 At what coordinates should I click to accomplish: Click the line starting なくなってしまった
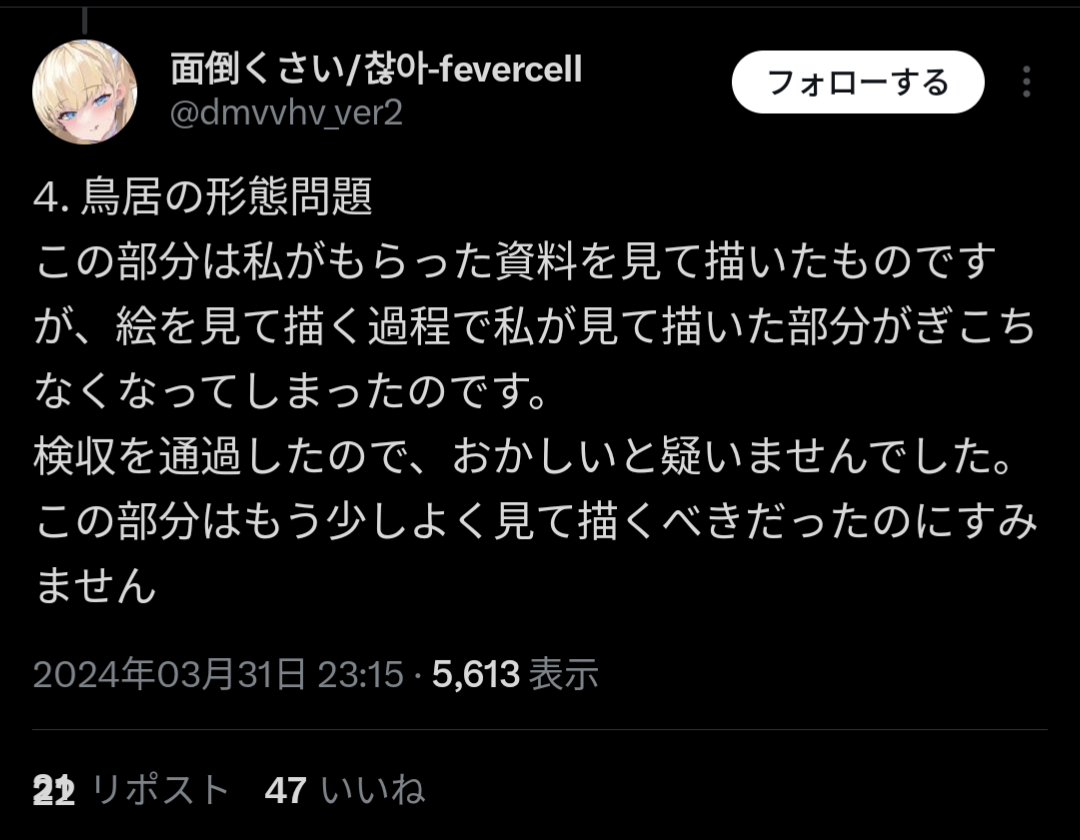pos(291,391)
